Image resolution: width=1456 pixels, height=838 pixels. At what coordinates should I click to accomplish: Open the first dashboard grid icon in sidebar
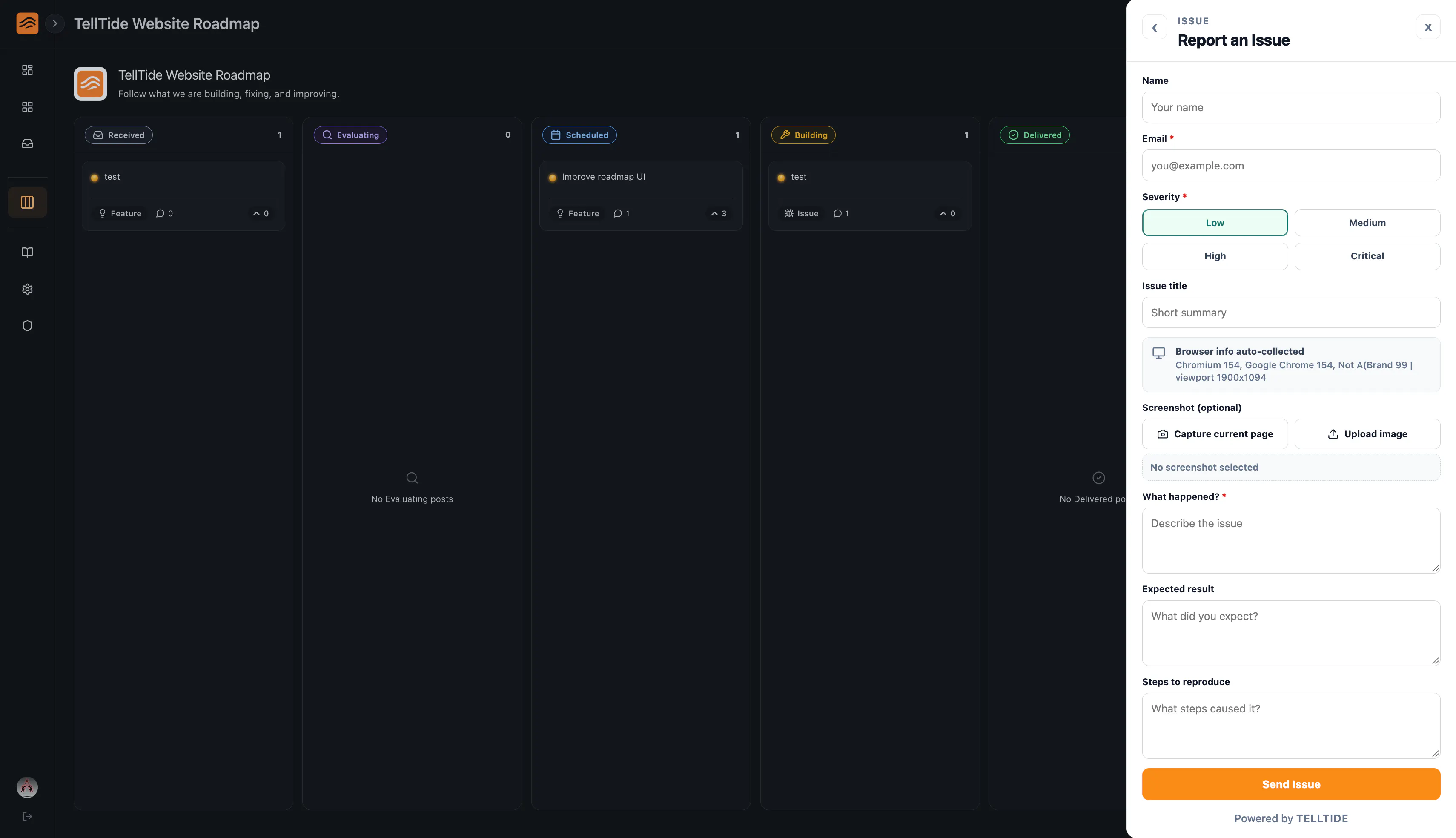tap(27, 70)
